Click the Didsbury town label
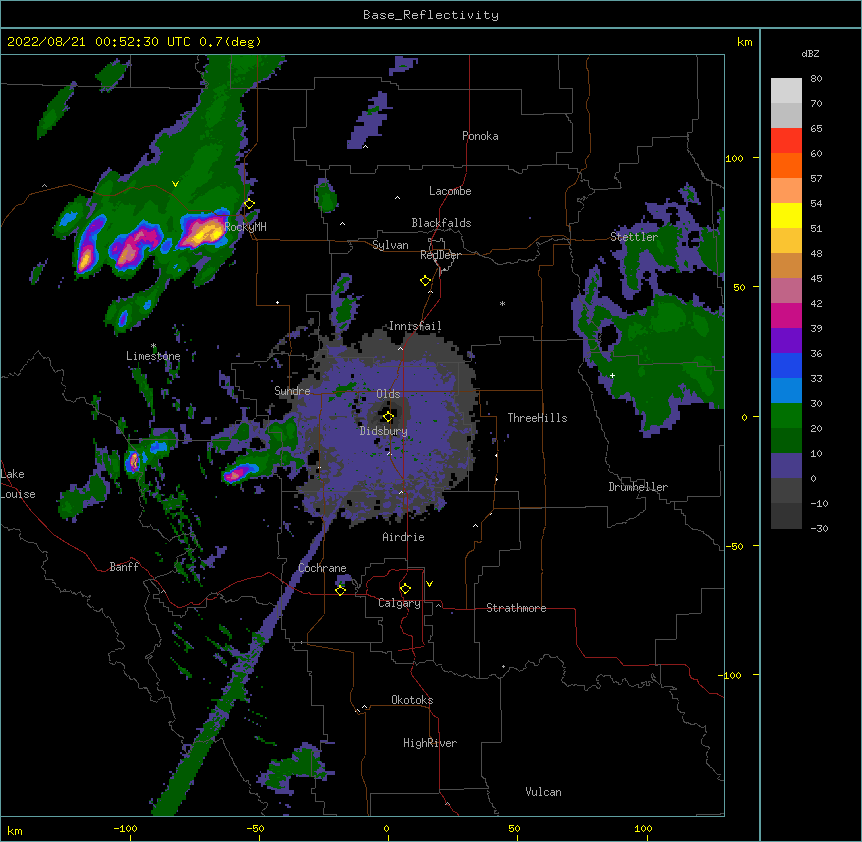This screenshot has width=862, height=842. (383, 431)
